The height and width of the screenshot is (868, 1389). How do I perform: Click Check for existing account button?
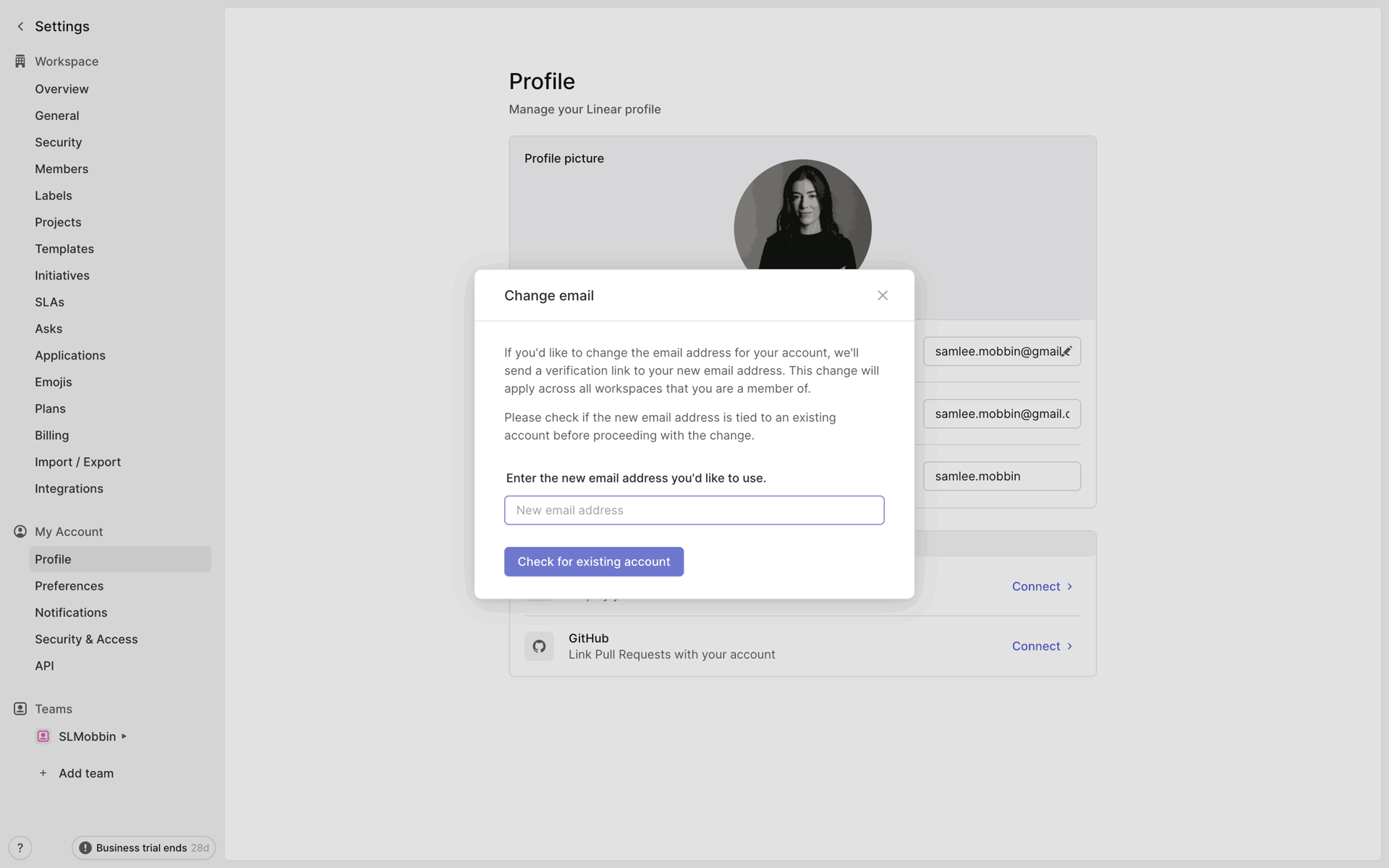(x=594, y=562)
